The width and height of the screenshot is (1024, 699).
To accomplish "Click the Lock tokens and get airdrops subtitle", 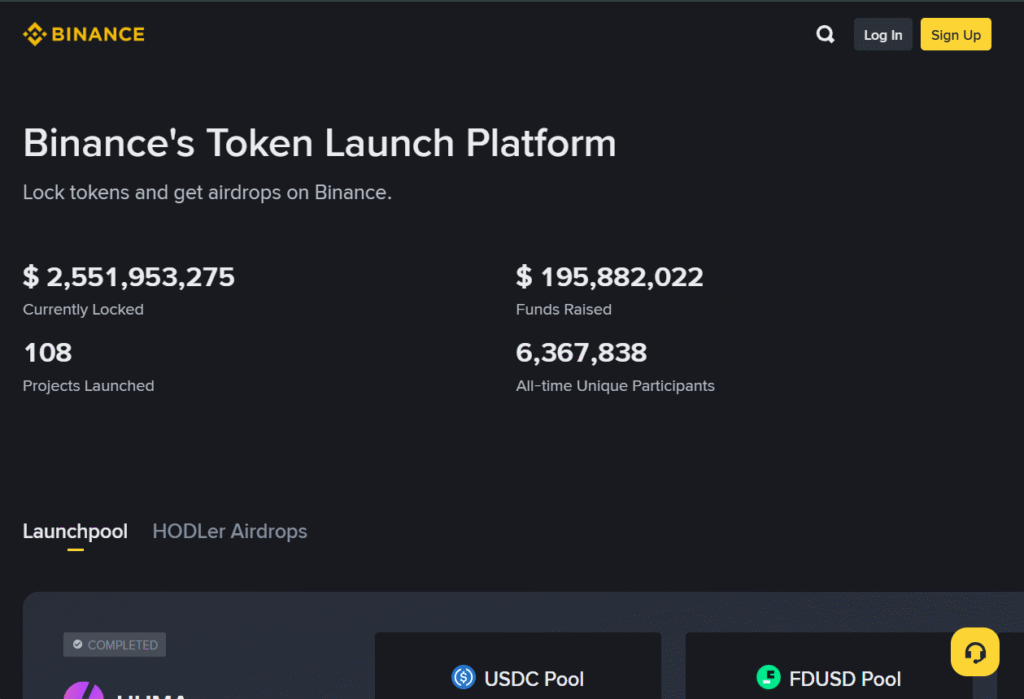I will [x=207, y=193].
